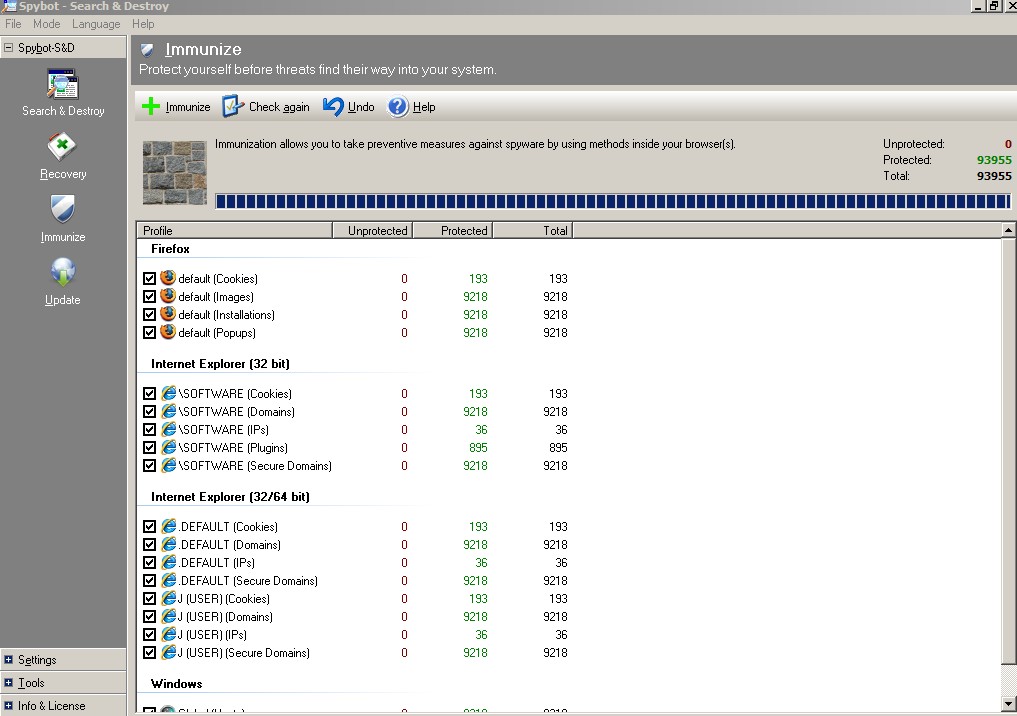Click the Internet Explorer (32/64 bit) heading
Screen dimensions: 1017x716
(230, 497)
